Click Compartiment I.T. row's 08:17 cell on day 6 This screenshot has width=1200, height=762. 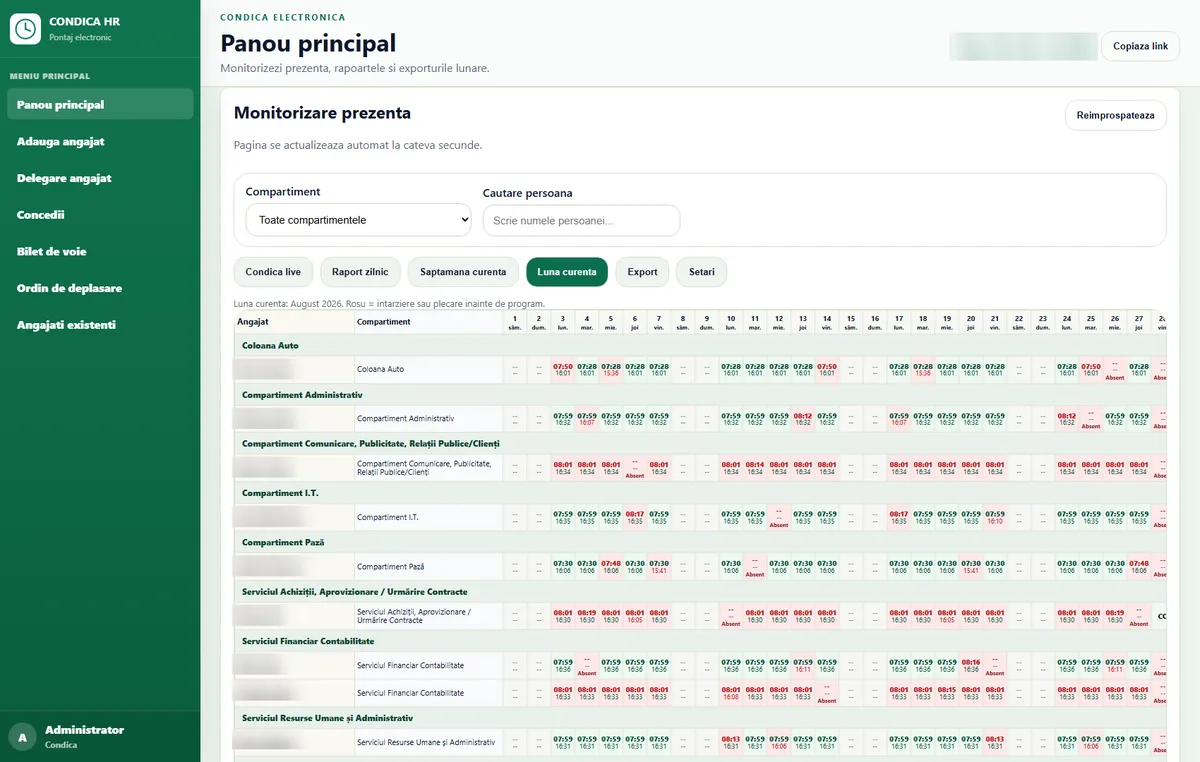pyautogui.click(x=635, y=517)
